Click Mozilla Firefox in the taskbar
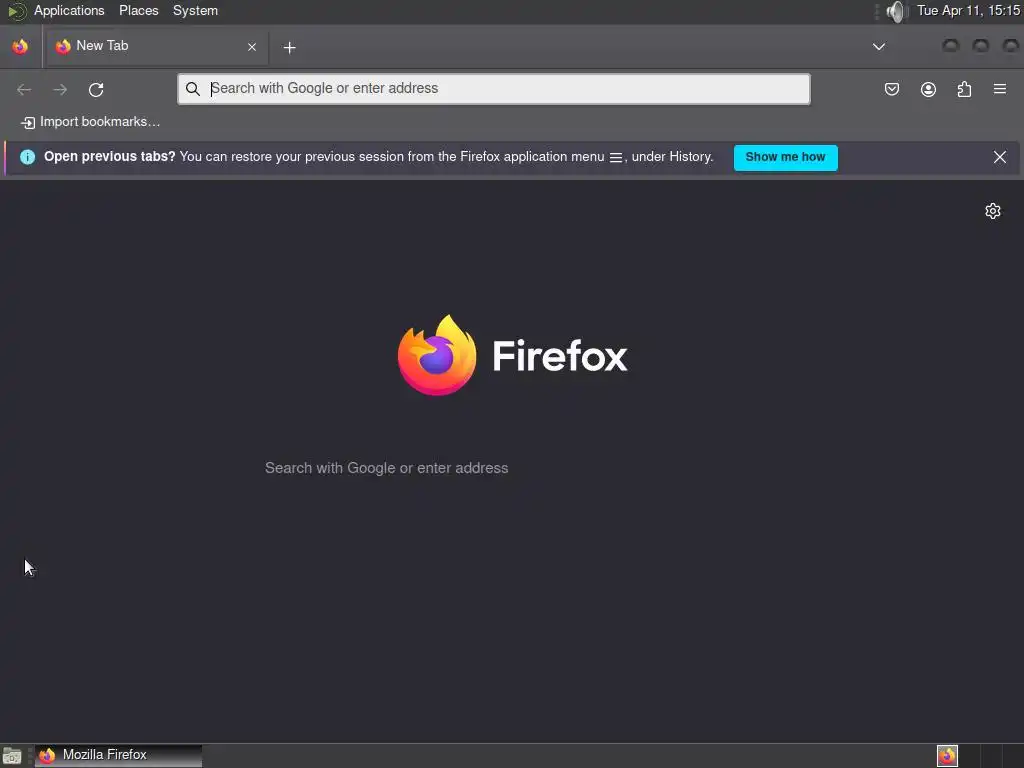 pos(118,755)
